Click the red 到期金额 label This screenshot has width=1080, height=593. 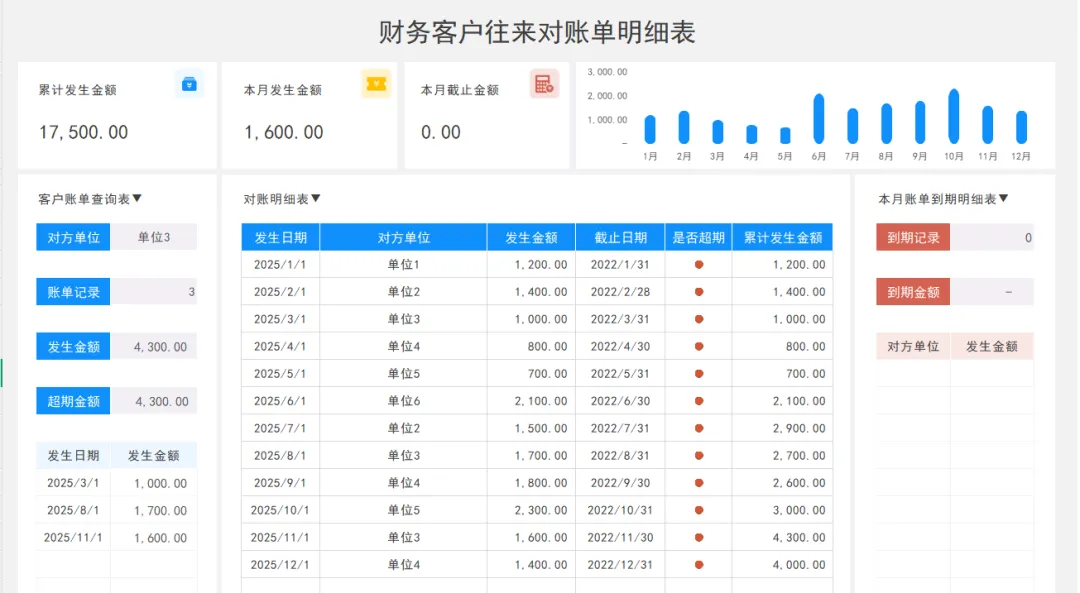click(x=913, y=292)
